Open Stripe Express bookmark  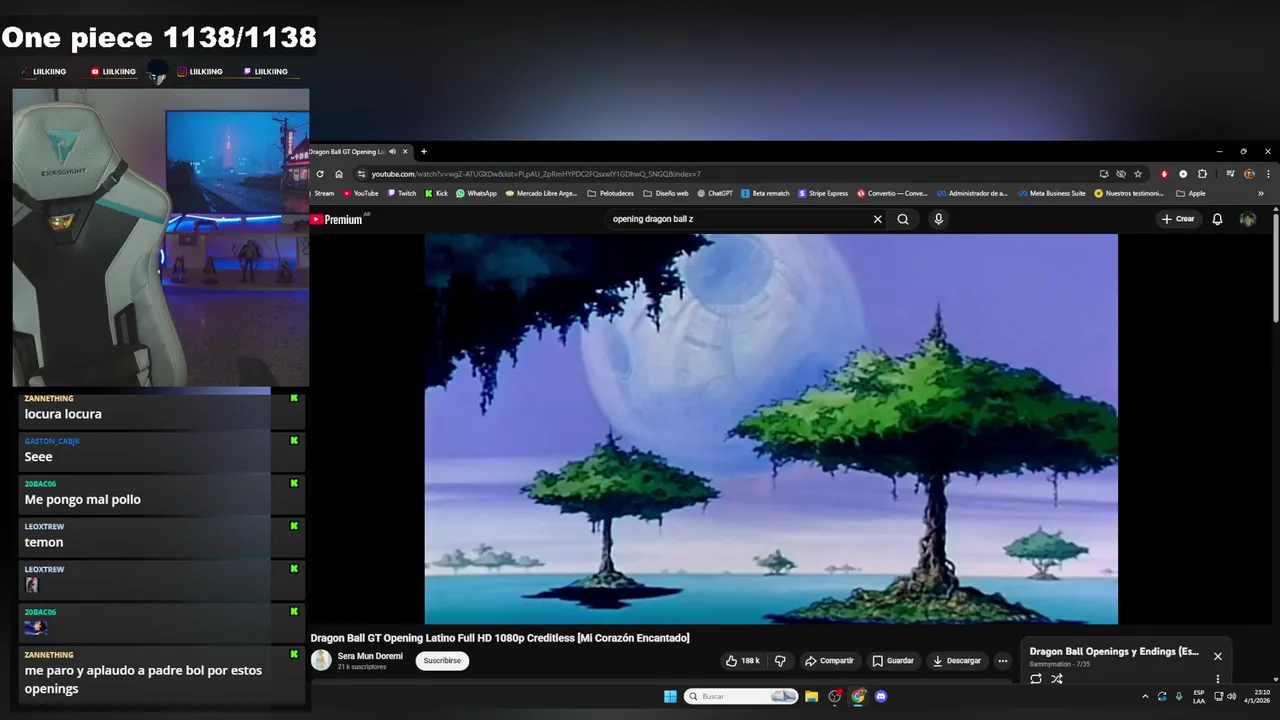pyautogui.click(x=823, y=193)
